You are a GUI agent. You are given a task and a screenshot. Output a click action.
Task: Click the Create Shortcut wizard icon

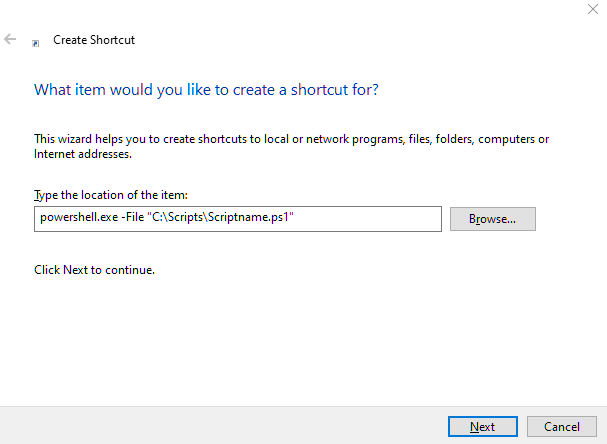[36, 42]
